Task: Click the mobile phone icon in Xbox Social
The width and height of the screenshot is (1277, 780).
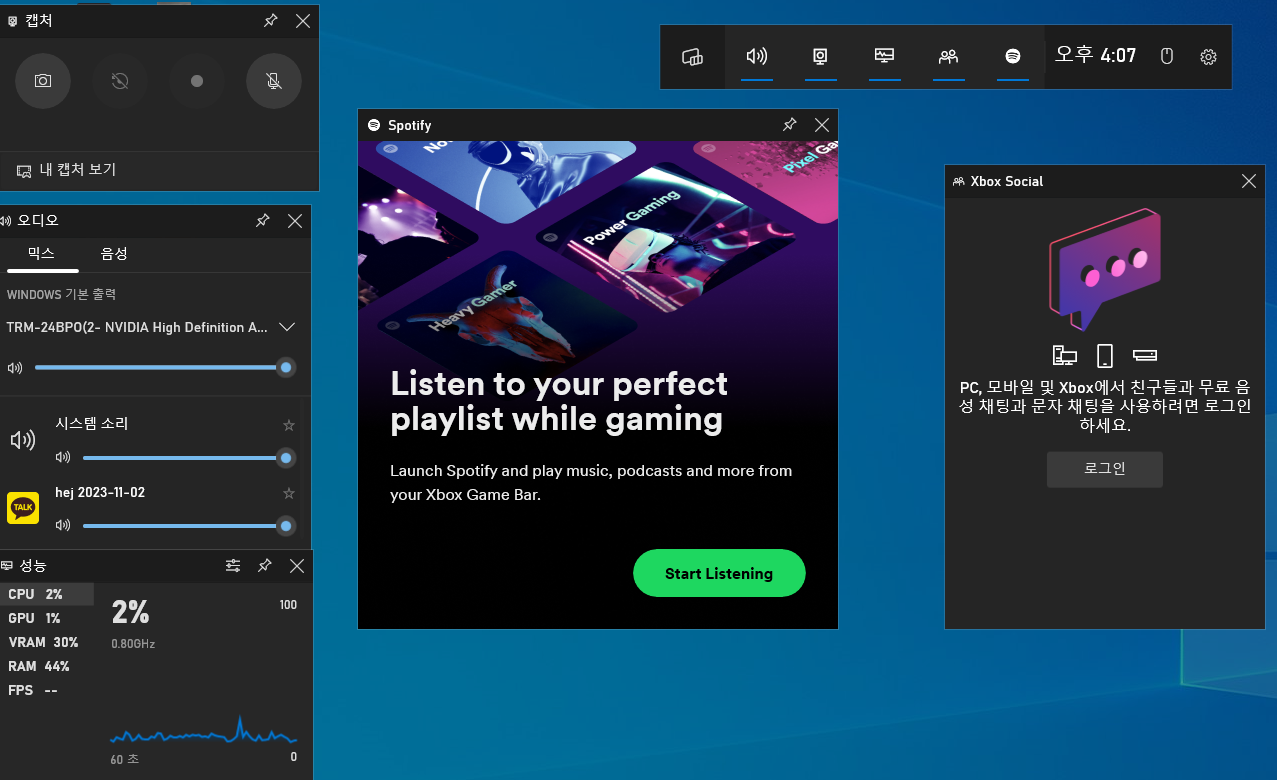Action: 1105,355
